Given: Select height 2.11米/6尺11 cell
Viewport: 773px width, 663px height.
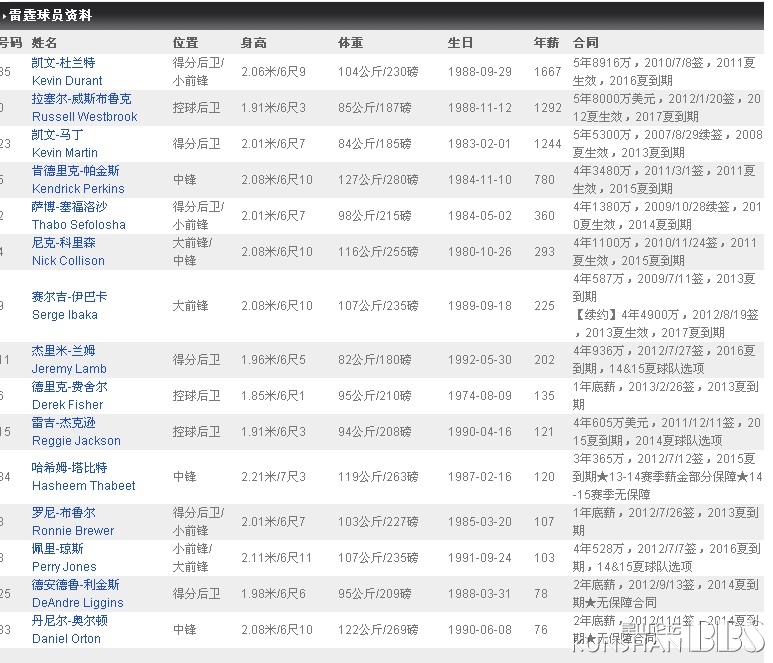Looking at the screenshot, I should click(x=277, y=558).
